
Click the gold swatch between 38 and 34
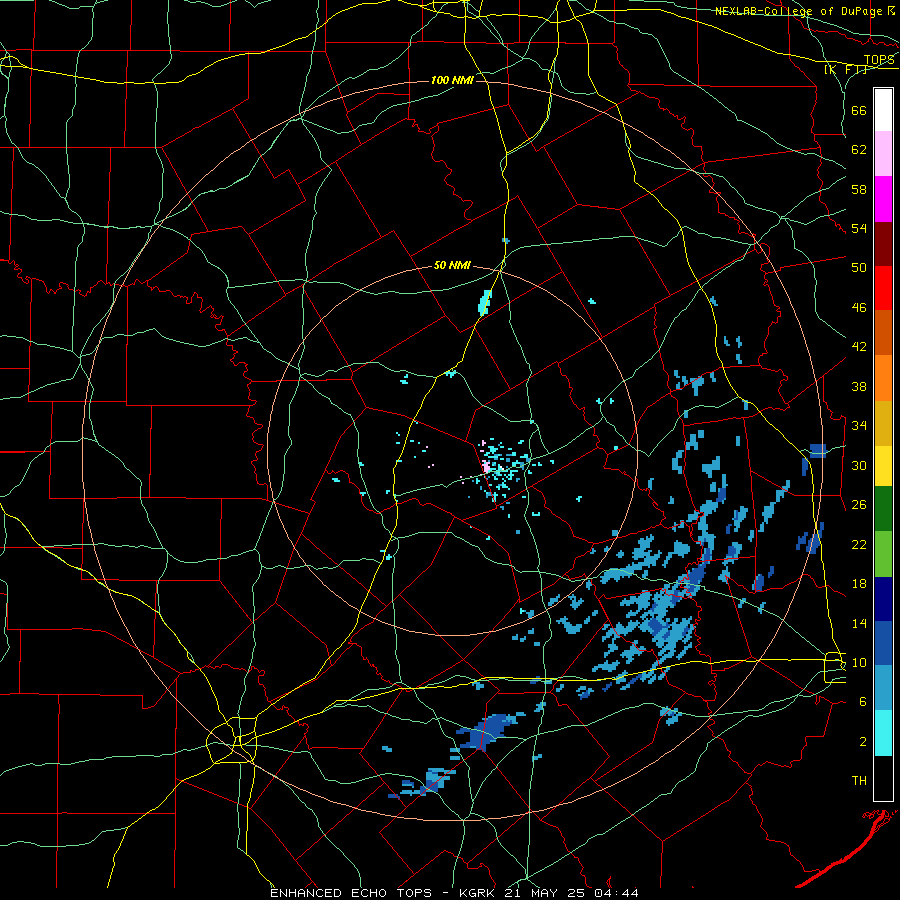point(883,423)
